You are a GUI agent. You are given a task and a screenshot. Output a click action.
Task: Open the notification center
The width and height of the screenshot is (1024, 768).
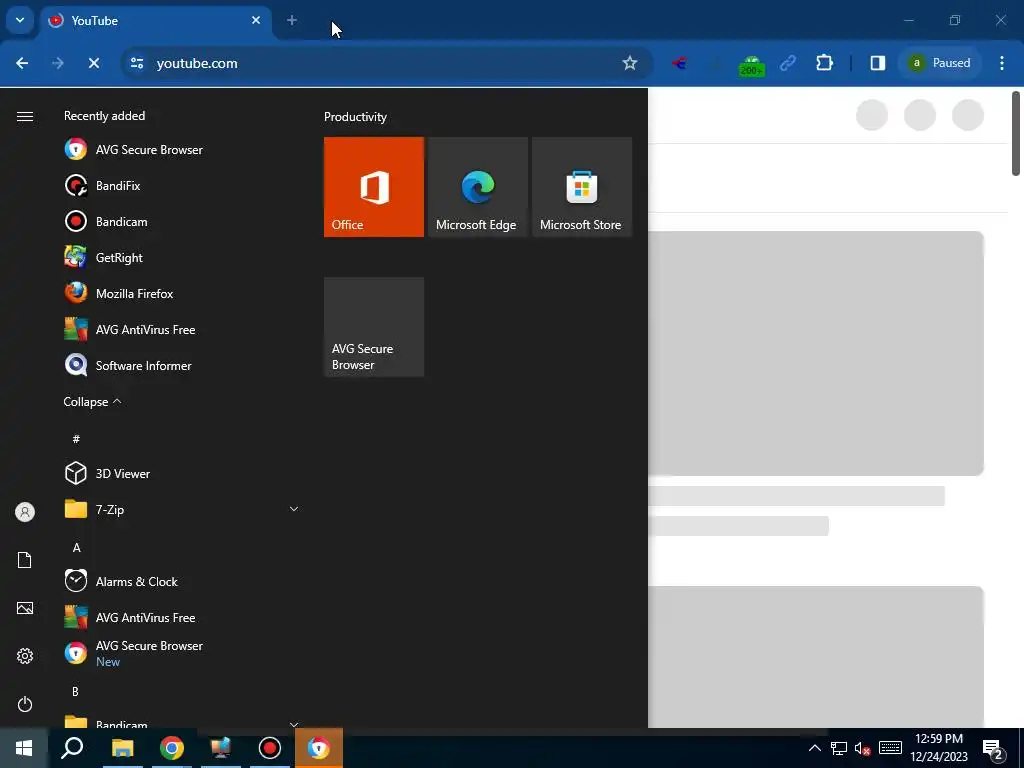coord(993,748)
